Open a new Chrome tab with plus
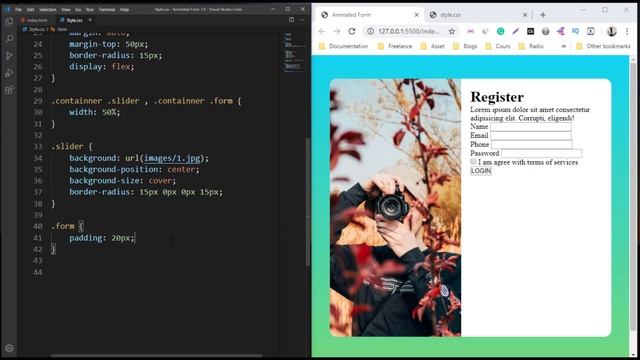Viewport: 640px width, 360px height. [x=542, y=15]
